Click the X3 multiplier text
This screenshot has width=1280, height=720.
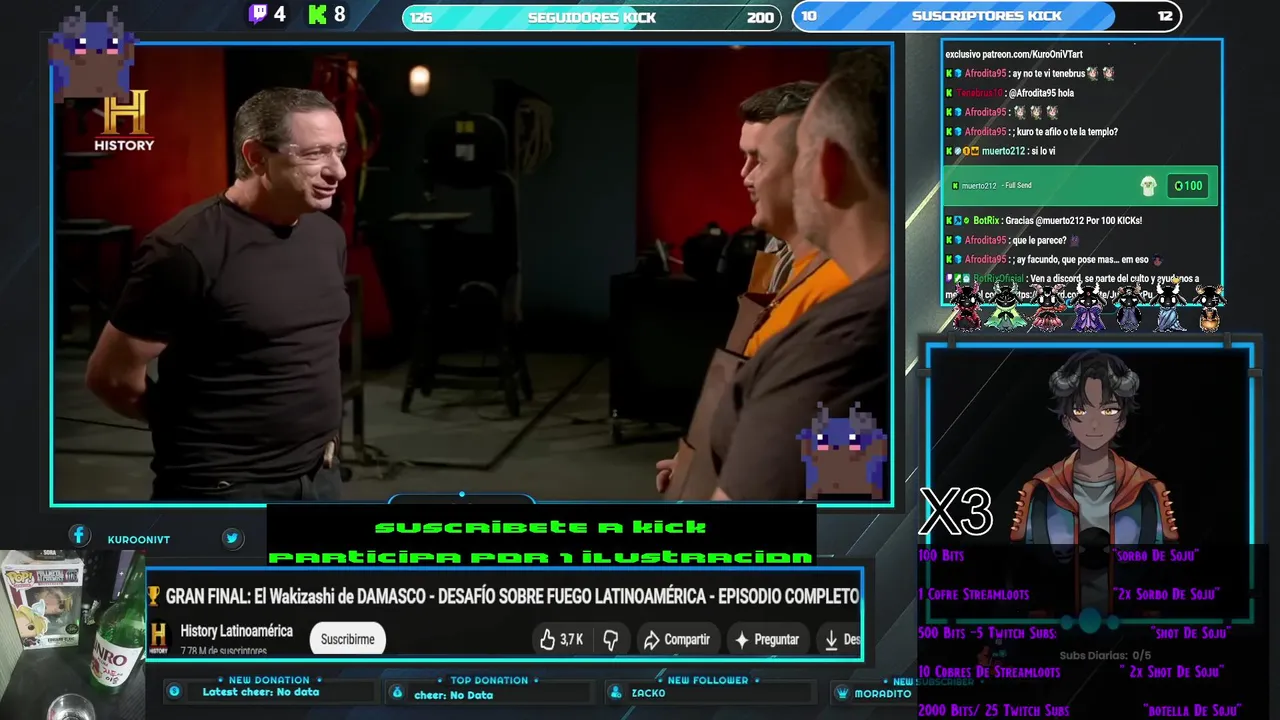(x=956, y=512)
